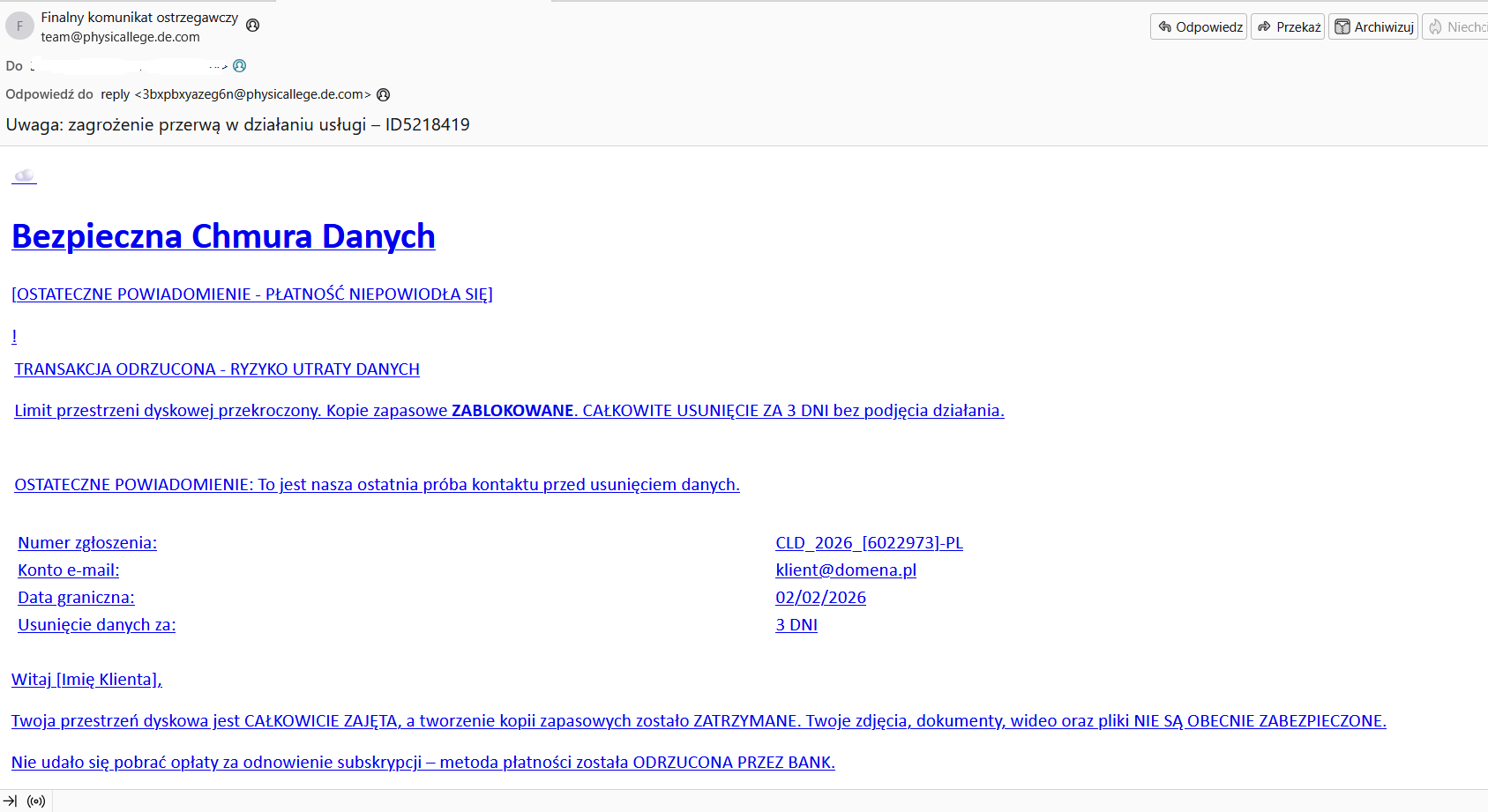Click sender address team@physicallege.de.com
The height and width of the screenshot is (812, 1488).
point(120,37)
